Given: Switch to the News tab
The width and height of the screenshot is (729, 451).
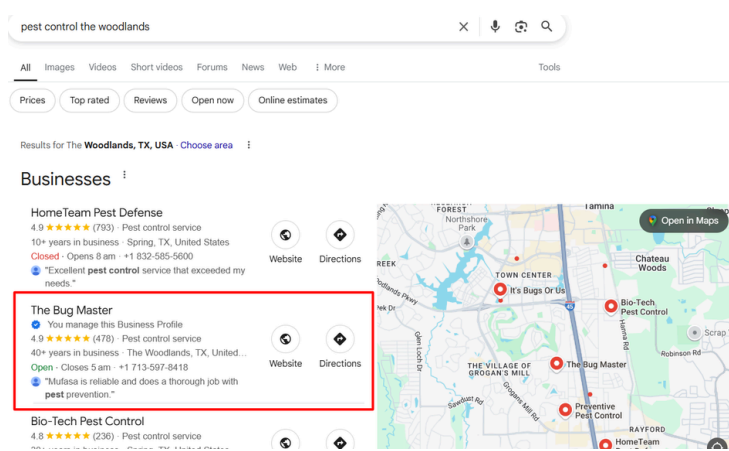Looking at the screenshot, I should pos(253,67).
